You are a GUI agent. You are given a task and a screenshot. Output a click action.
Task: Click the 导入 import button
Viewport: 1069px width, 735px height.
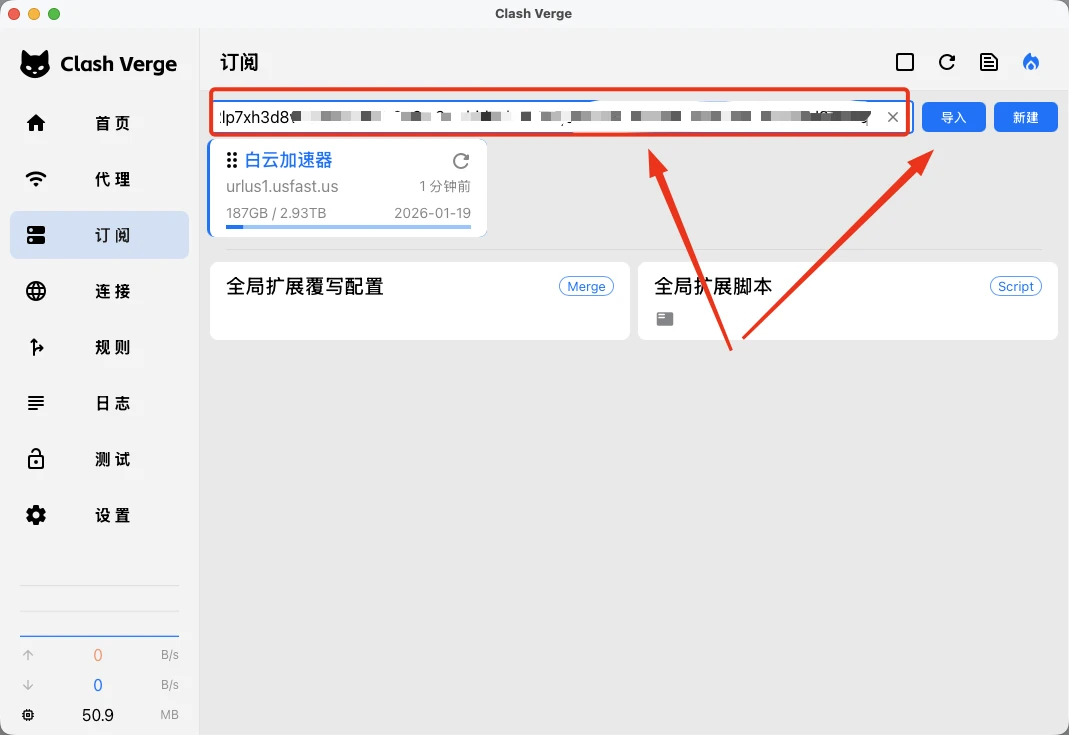953,117
